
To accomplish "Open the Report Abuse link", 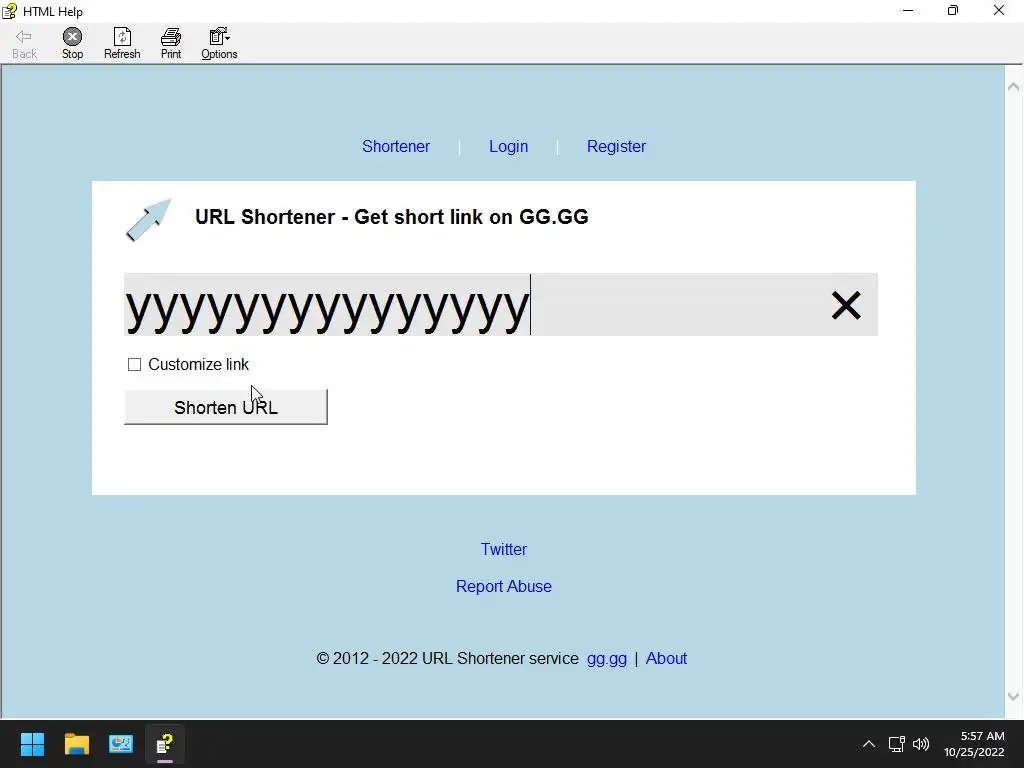I will pos(504,586).
